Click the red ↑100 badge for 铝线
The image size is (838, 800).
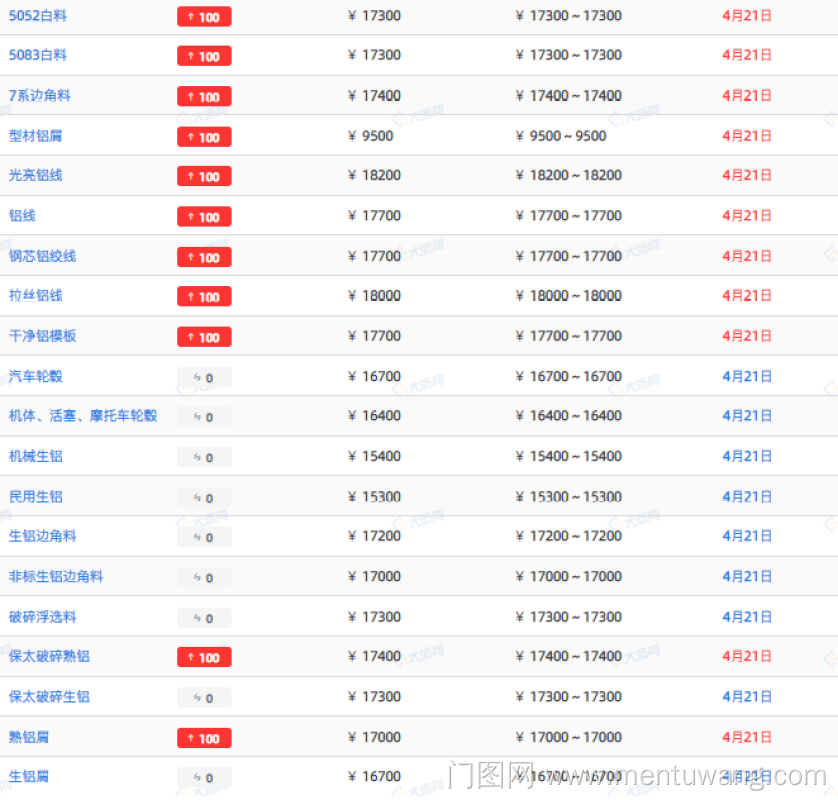pyautogui.click(x=204, y=217)
